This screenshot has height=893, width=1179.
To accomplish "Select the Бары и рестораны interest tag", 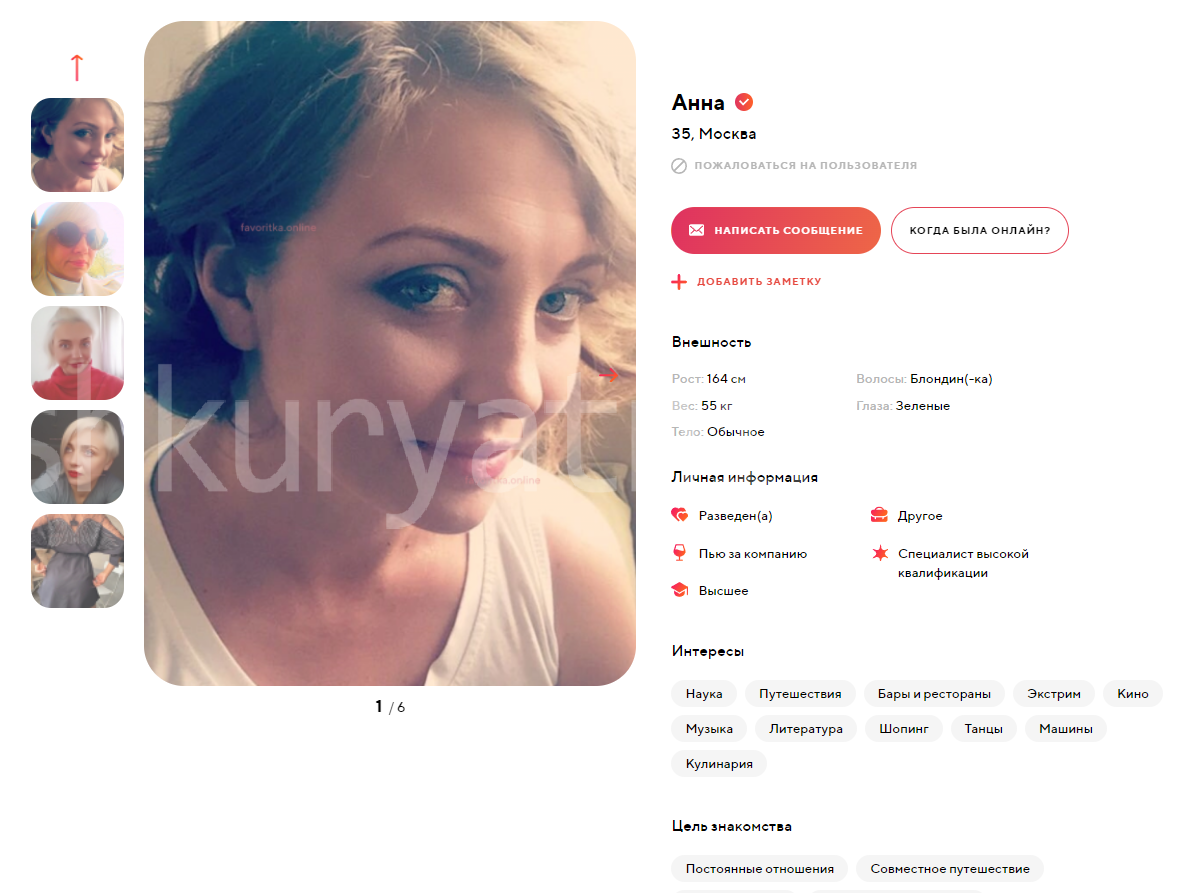I will click(x=934, y=694).
